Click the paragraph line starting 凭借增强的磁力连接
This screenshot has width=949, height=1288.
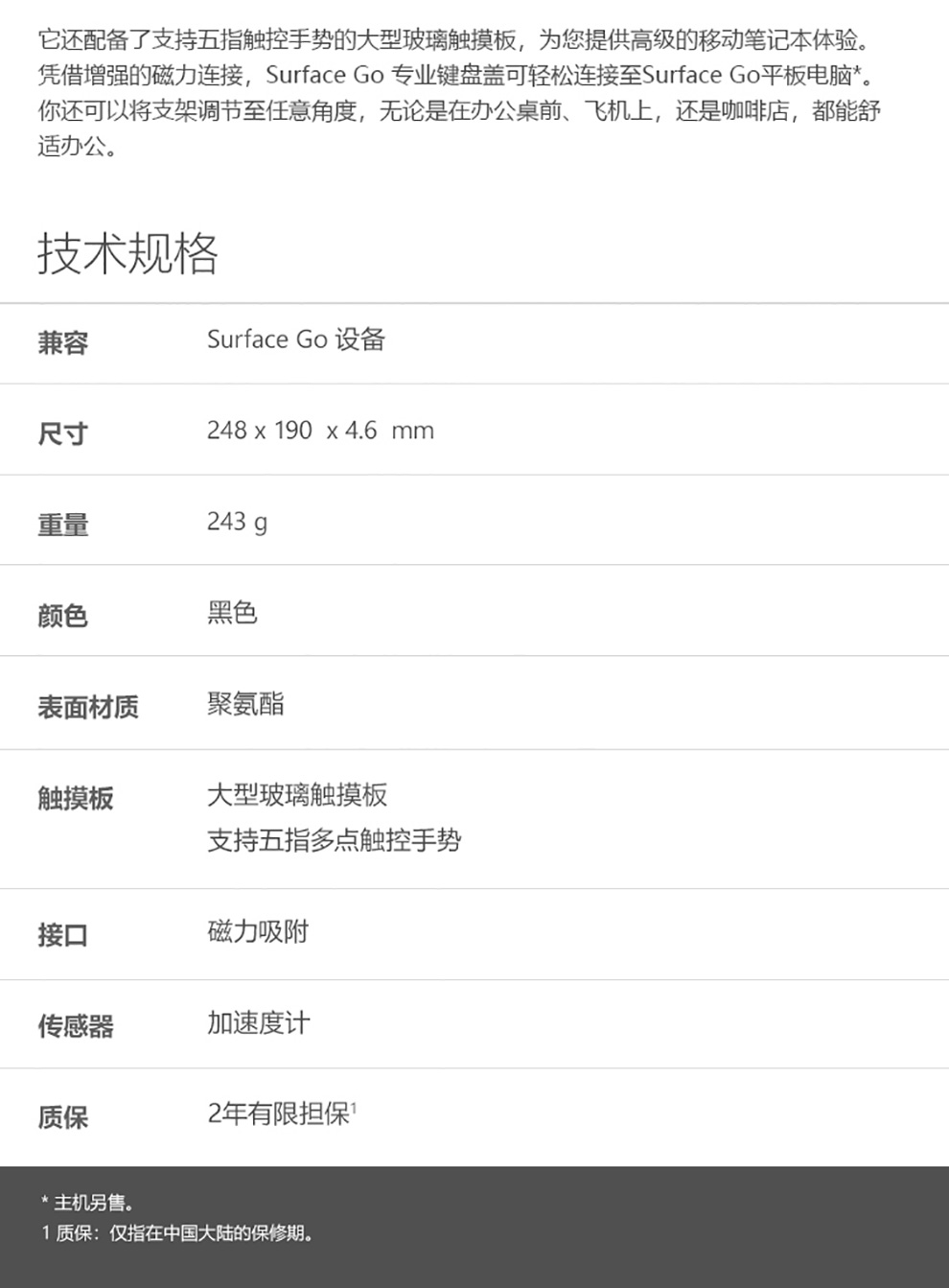click(x=455, y=76)
